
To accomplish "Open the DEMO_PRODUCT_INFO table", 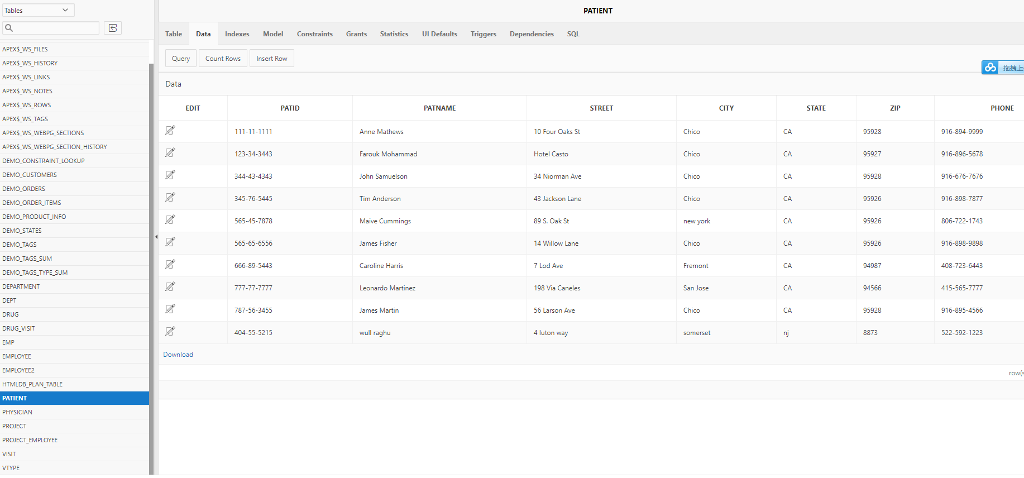I will pyautogui.click(x=74, y=216).
